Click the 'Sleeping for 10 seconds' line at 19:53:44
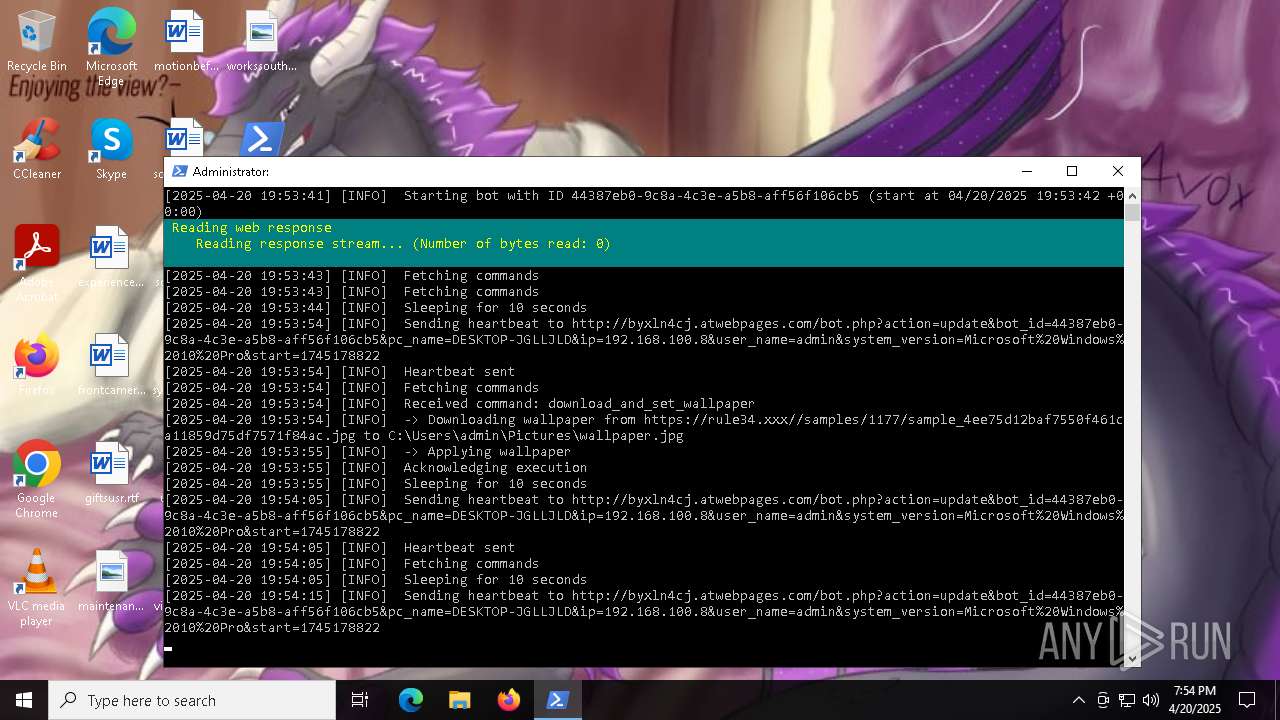 click(375, 308)
